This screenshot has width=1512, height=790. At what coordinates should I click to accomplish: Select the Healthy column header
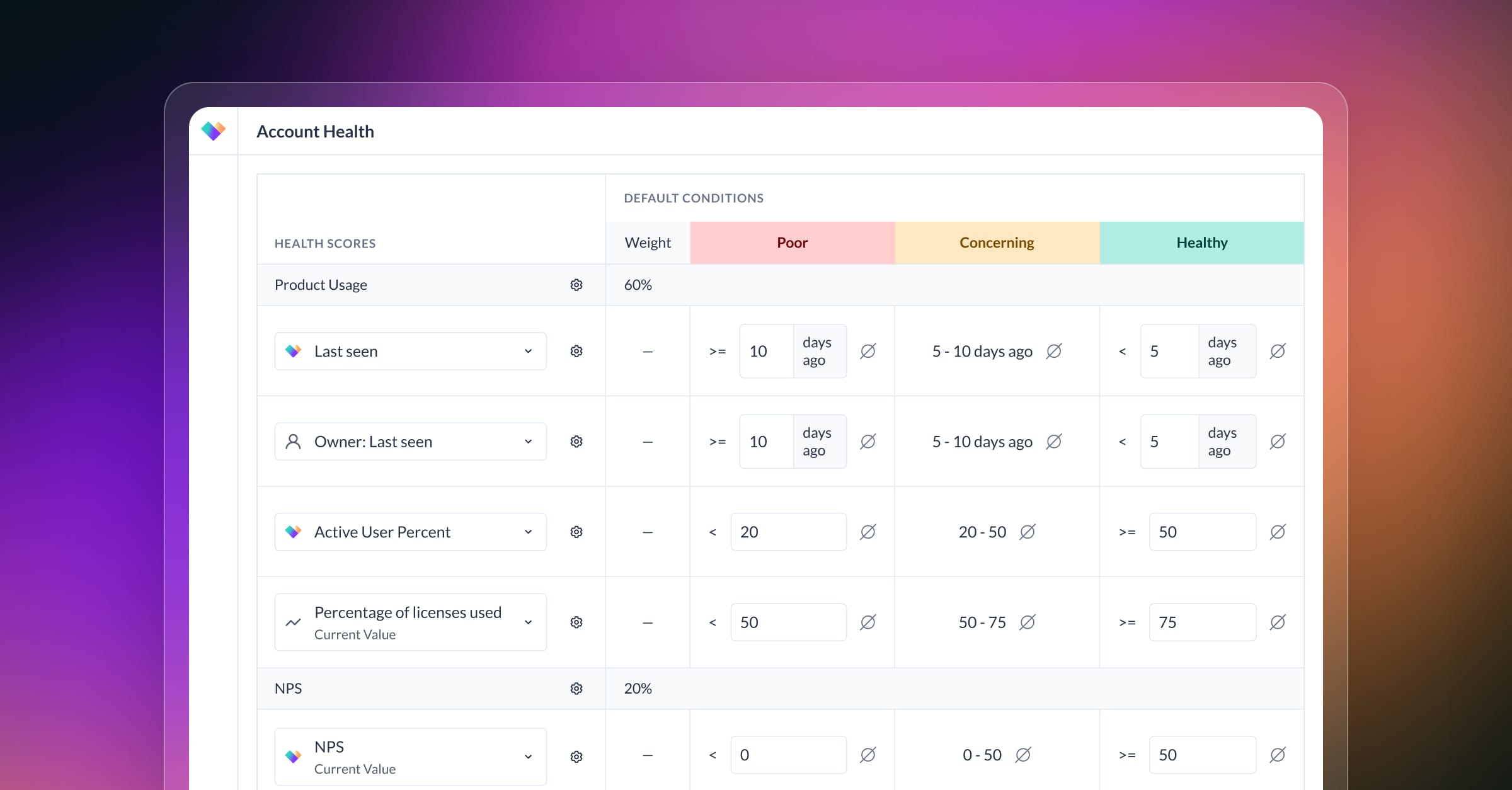(1201, 243)
